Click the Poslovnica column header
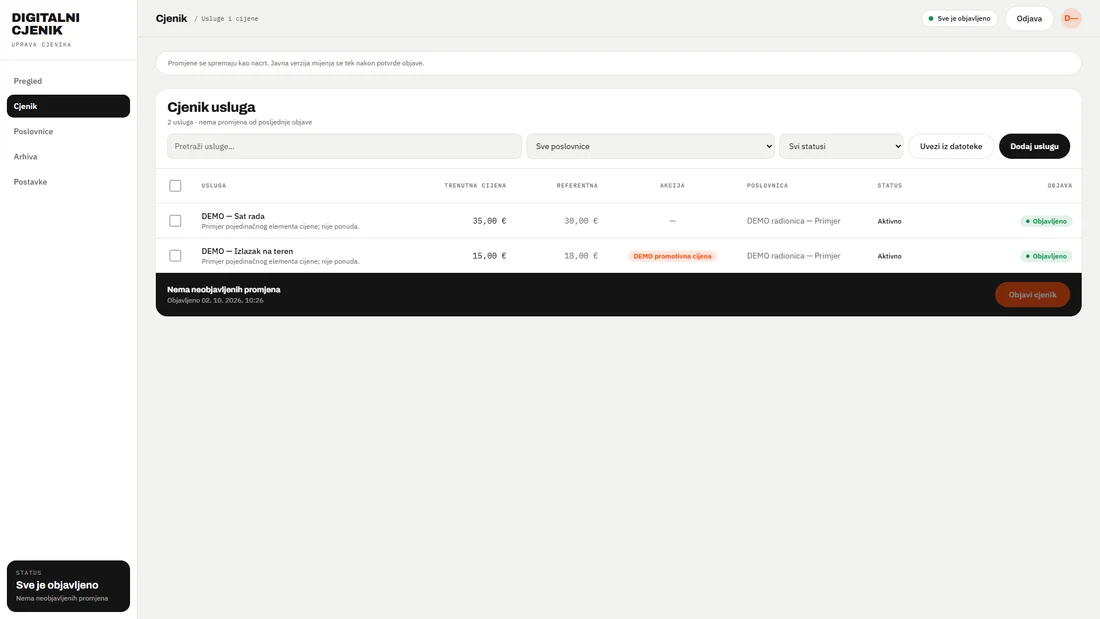Screen dimensions: 1100x619 [x=767, y=186]
